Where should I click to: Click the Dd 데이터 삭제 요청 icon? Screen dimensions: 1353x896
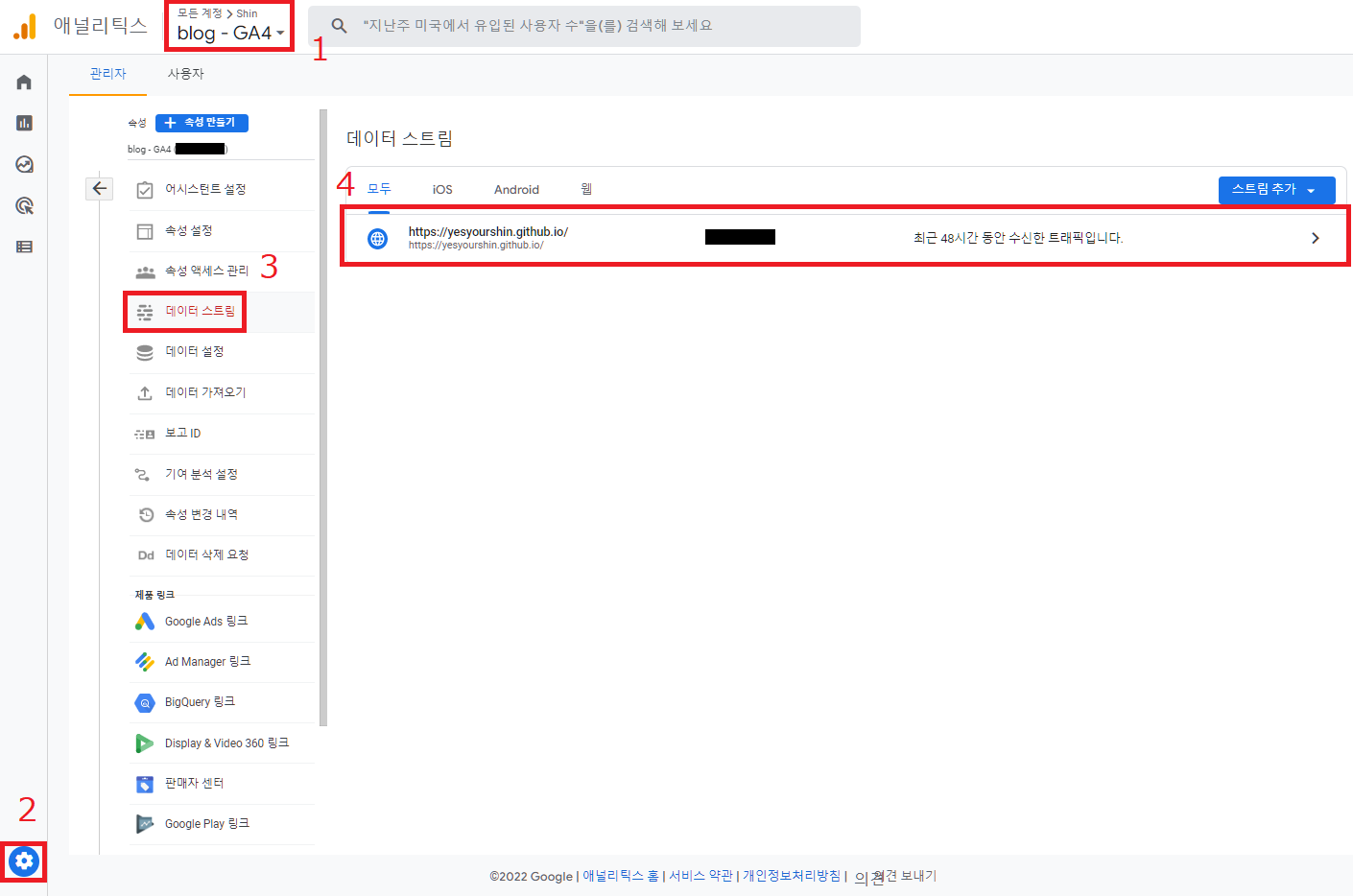click(x=146, y=555)
